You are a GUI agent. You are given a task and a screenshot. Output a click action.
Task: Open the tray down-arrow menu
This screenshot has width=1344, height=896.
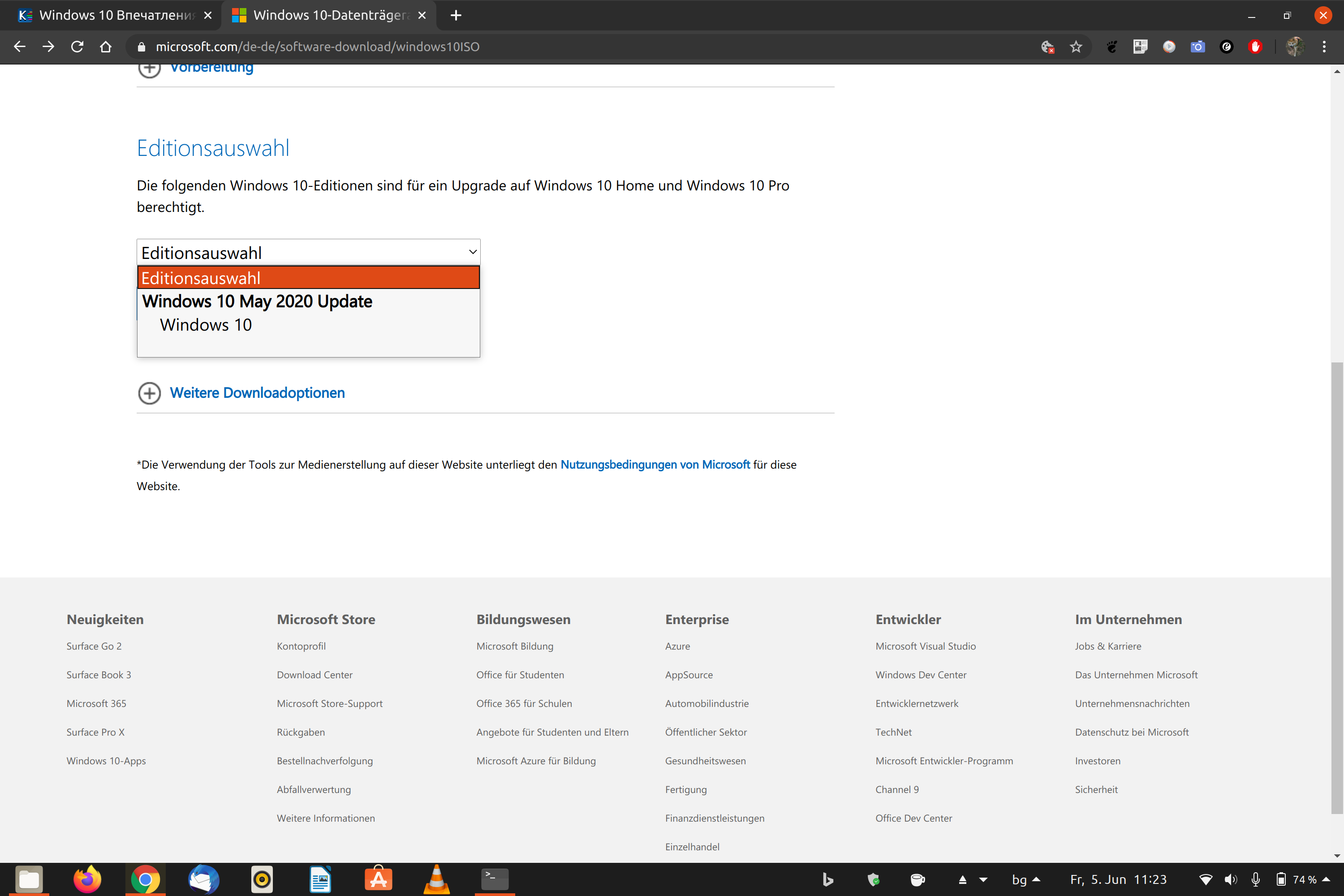pyautogui.click(x=983, y=879)
